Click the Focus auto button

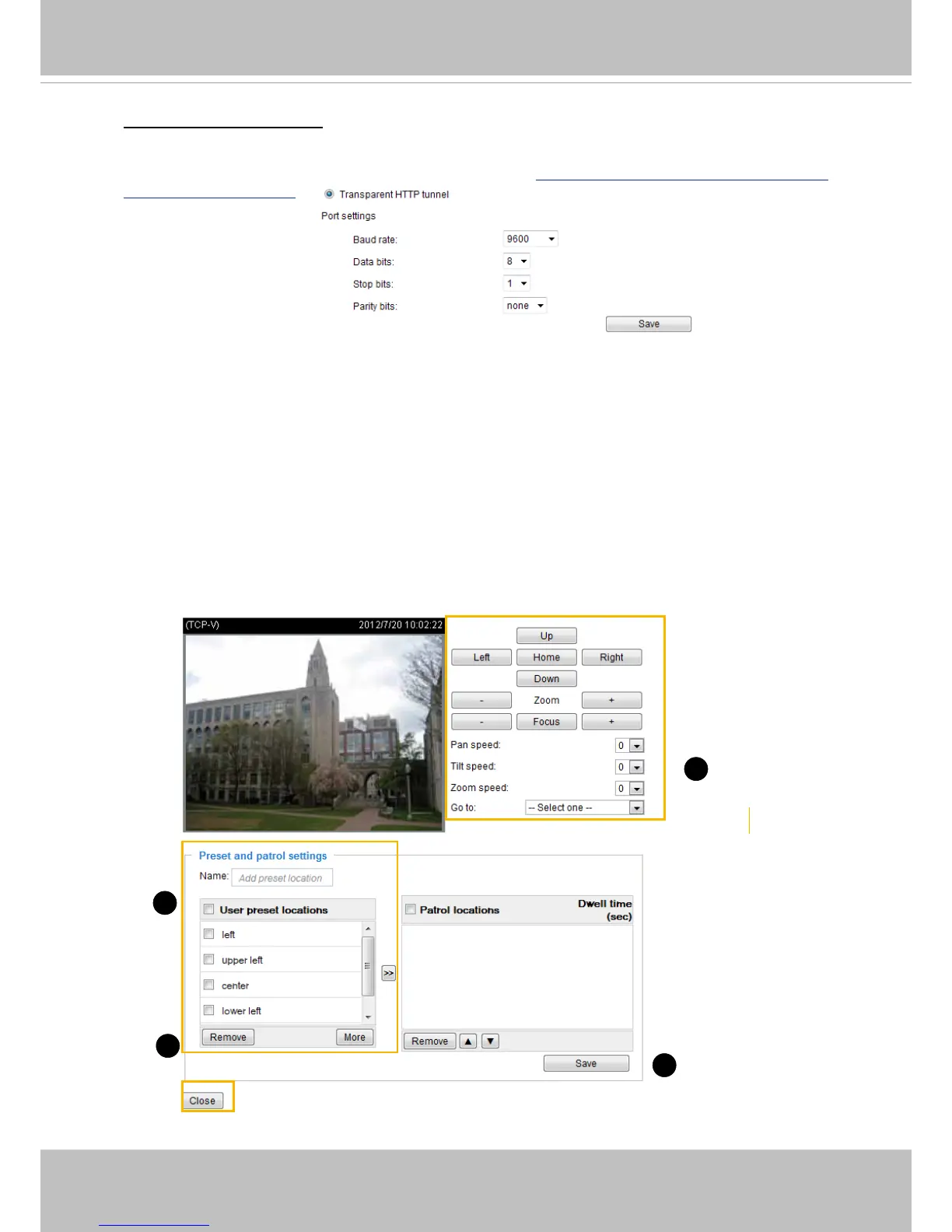point(547,722)
